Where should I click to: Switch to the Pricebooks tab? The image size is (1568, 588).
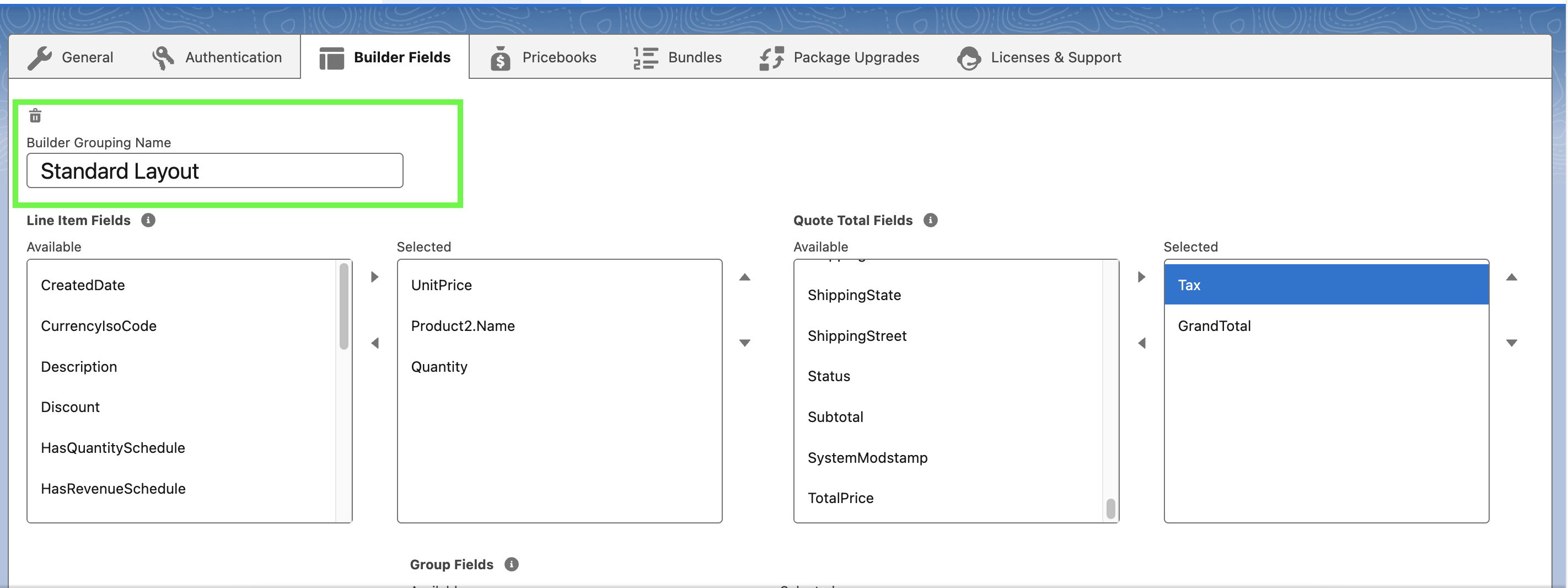coord(543,57)
